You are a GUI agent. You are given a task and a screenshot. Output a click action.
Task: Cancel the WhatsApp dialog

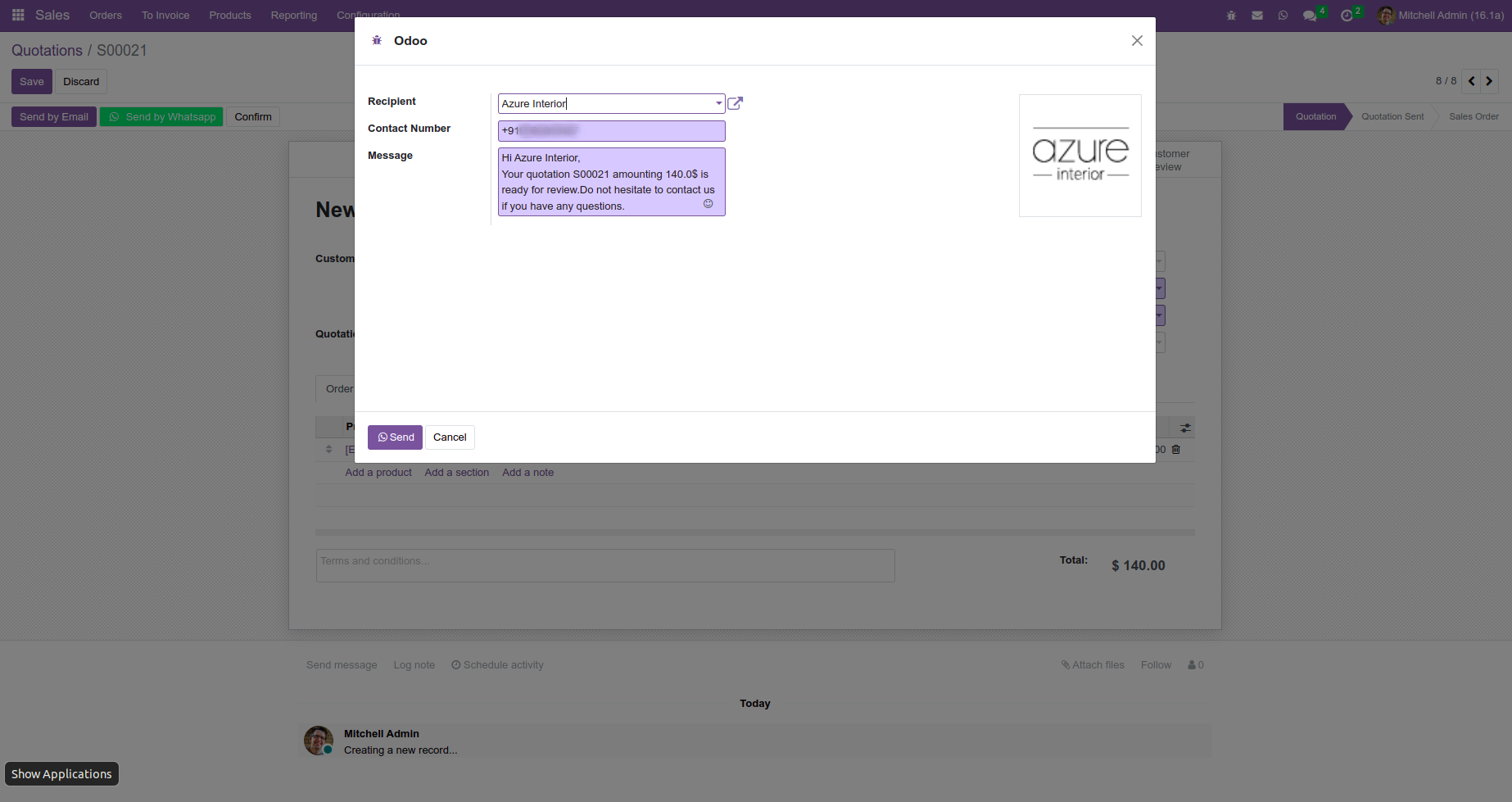click(x=450, y=437)
